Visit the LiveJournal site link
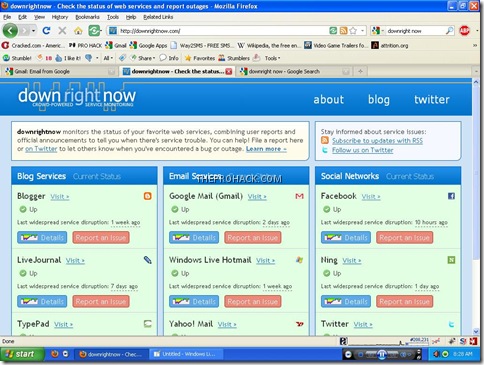Viewport: 484px width, 365px height. [x=75, y=261]
